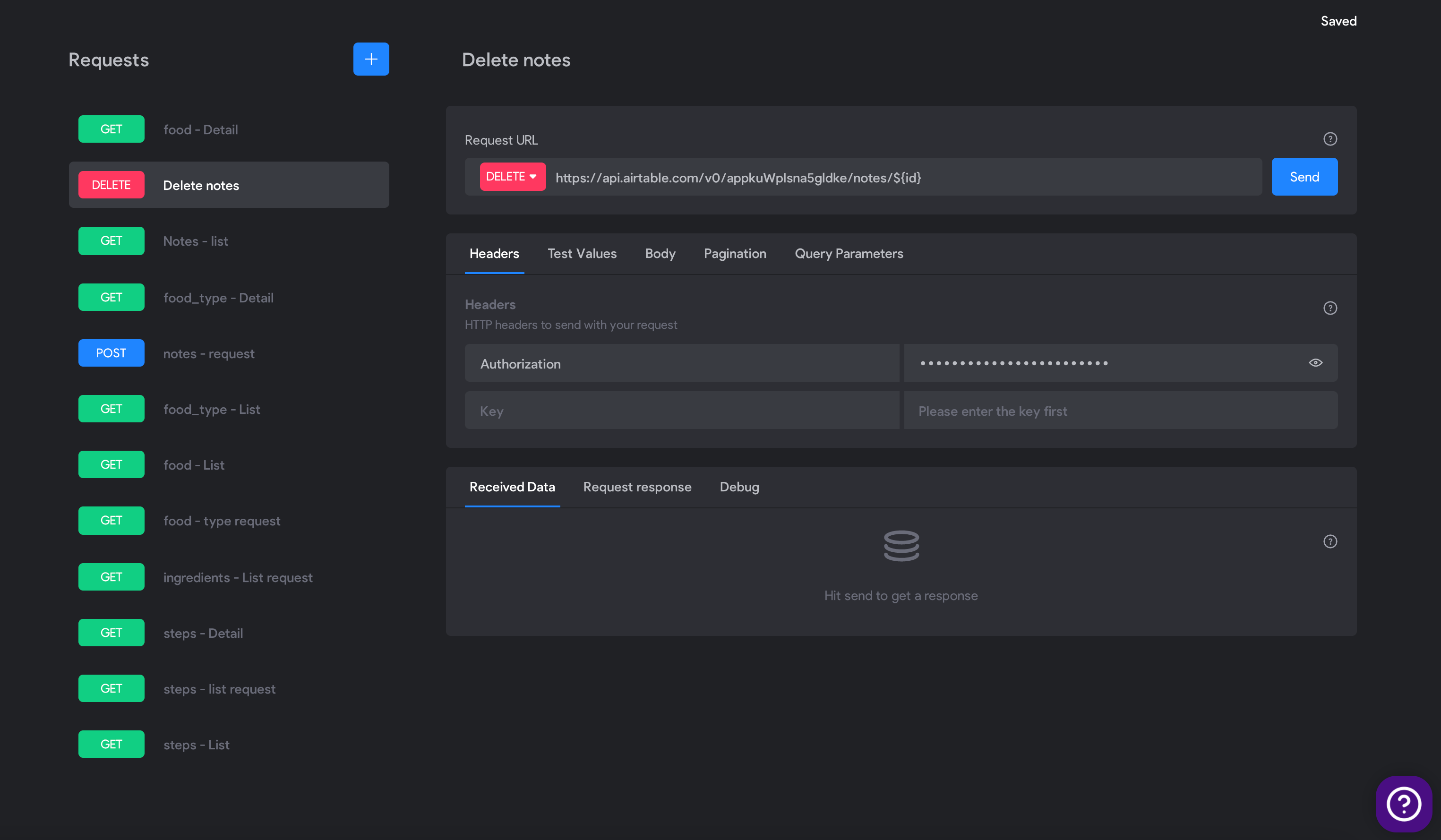The width and height of the screenshot is (1441, 840).
Task: Switch to the Headers tab
Action: pos(494,253)
